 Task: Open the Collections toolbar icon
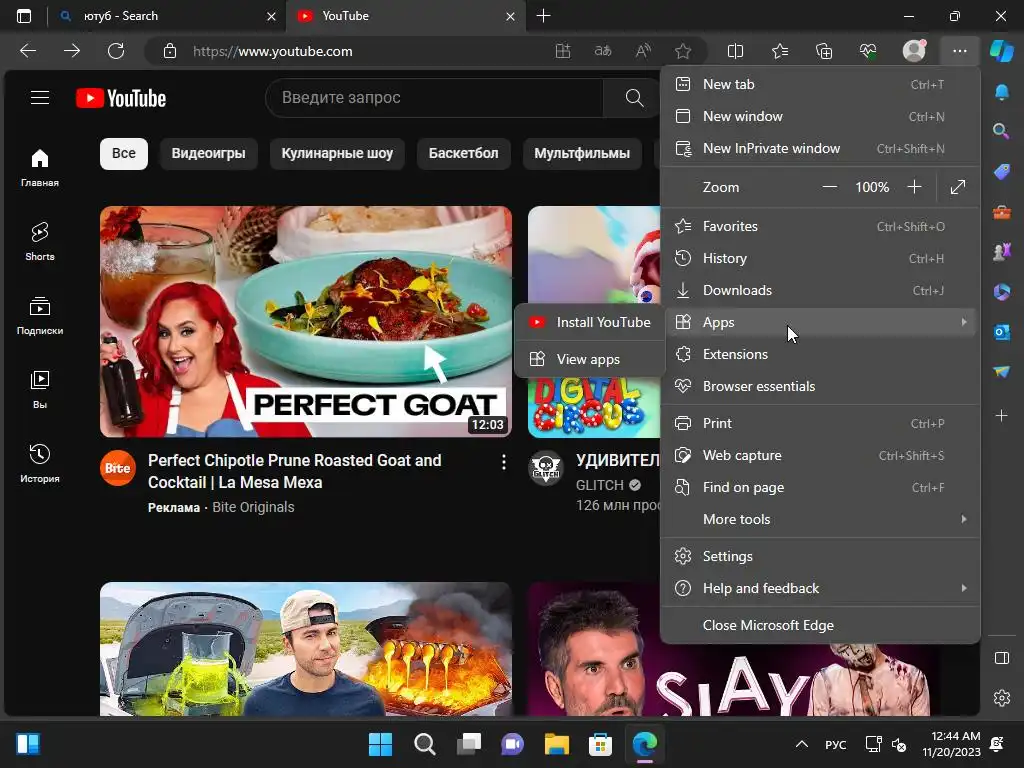824,51
